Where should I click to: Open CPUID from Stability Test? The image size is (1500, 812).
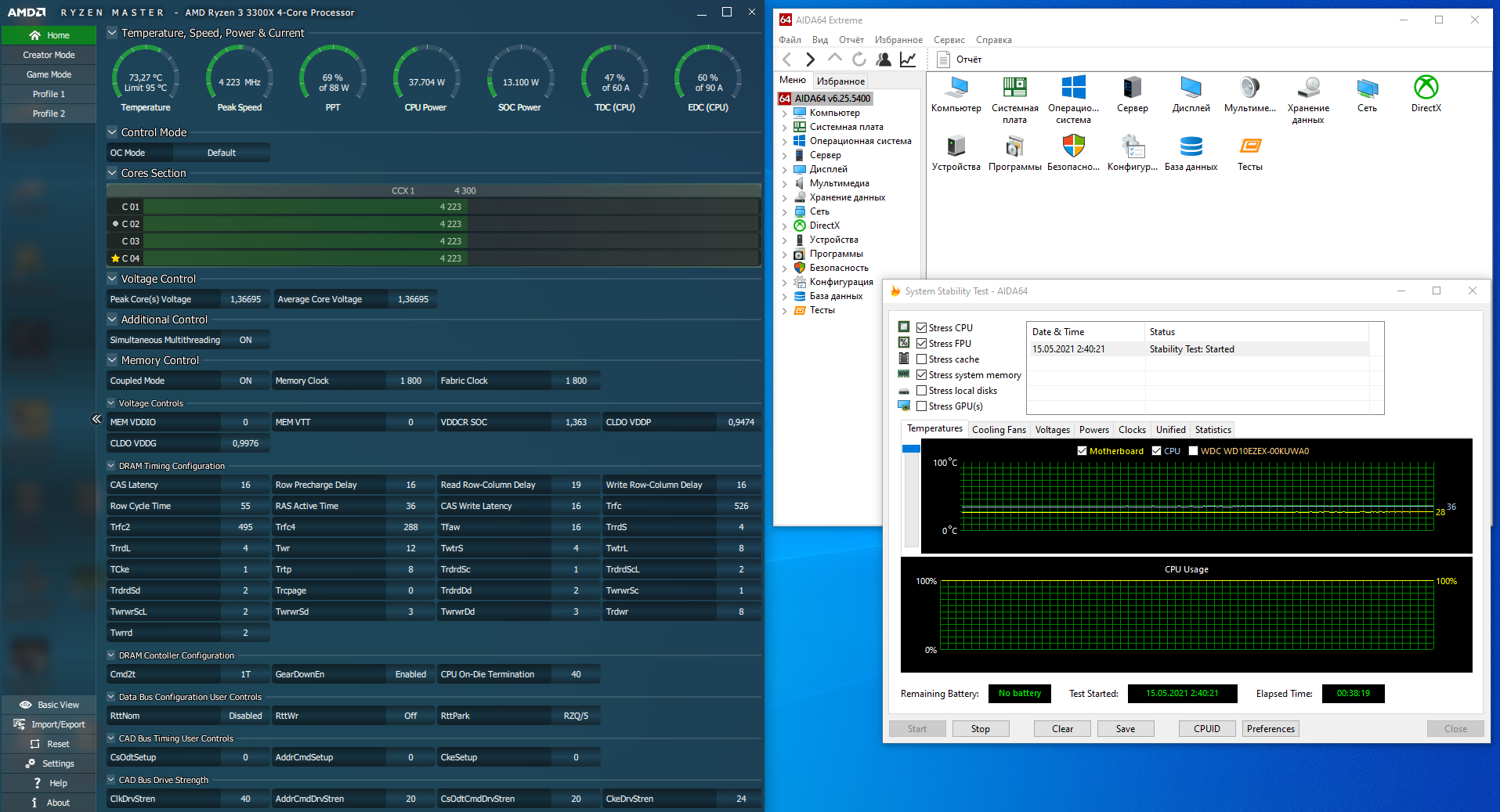(x=1207, y=729)
